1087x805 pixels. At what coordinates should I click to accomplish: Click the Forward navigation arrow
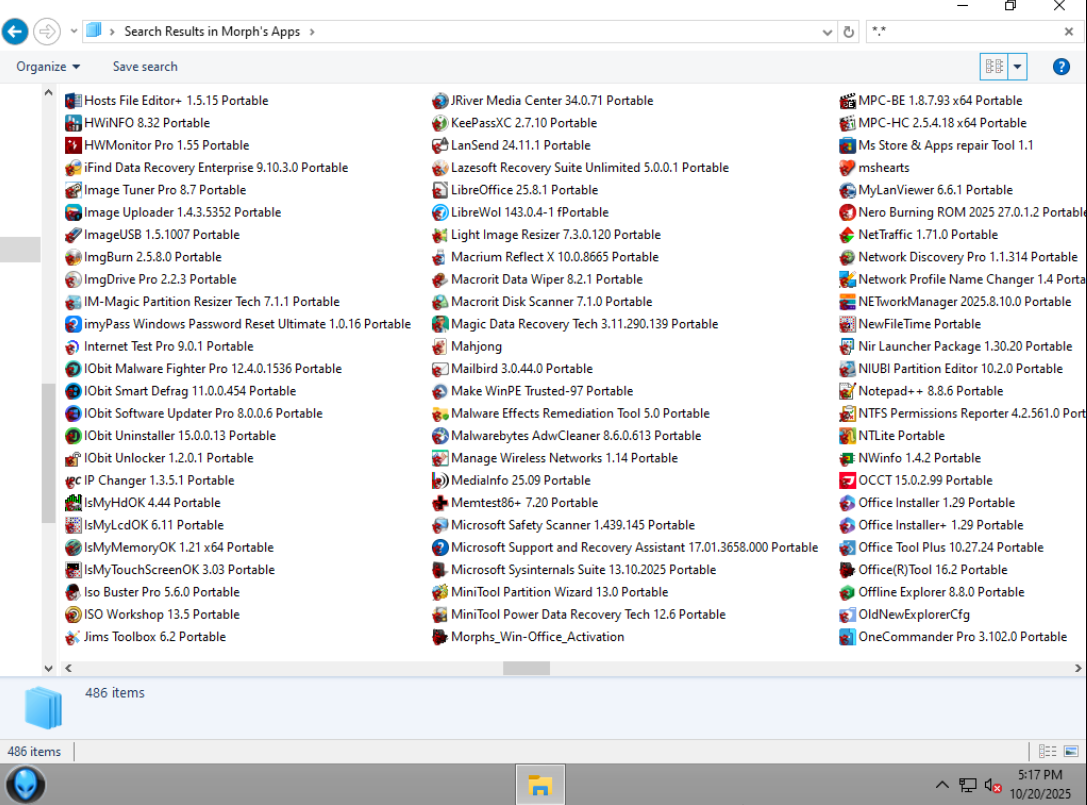click(x=47, y=31)
